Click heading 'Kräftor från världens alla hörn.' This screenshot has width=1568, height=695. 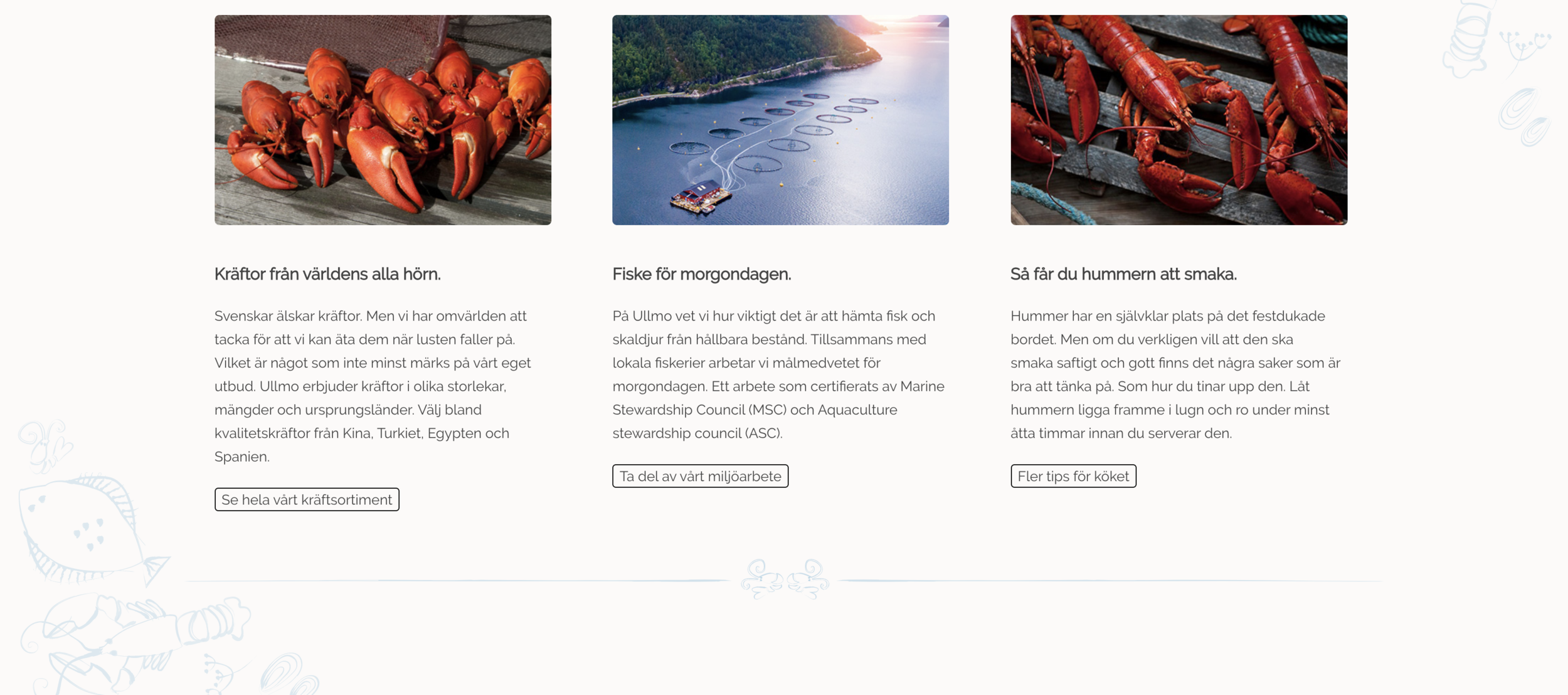(327, 274)
